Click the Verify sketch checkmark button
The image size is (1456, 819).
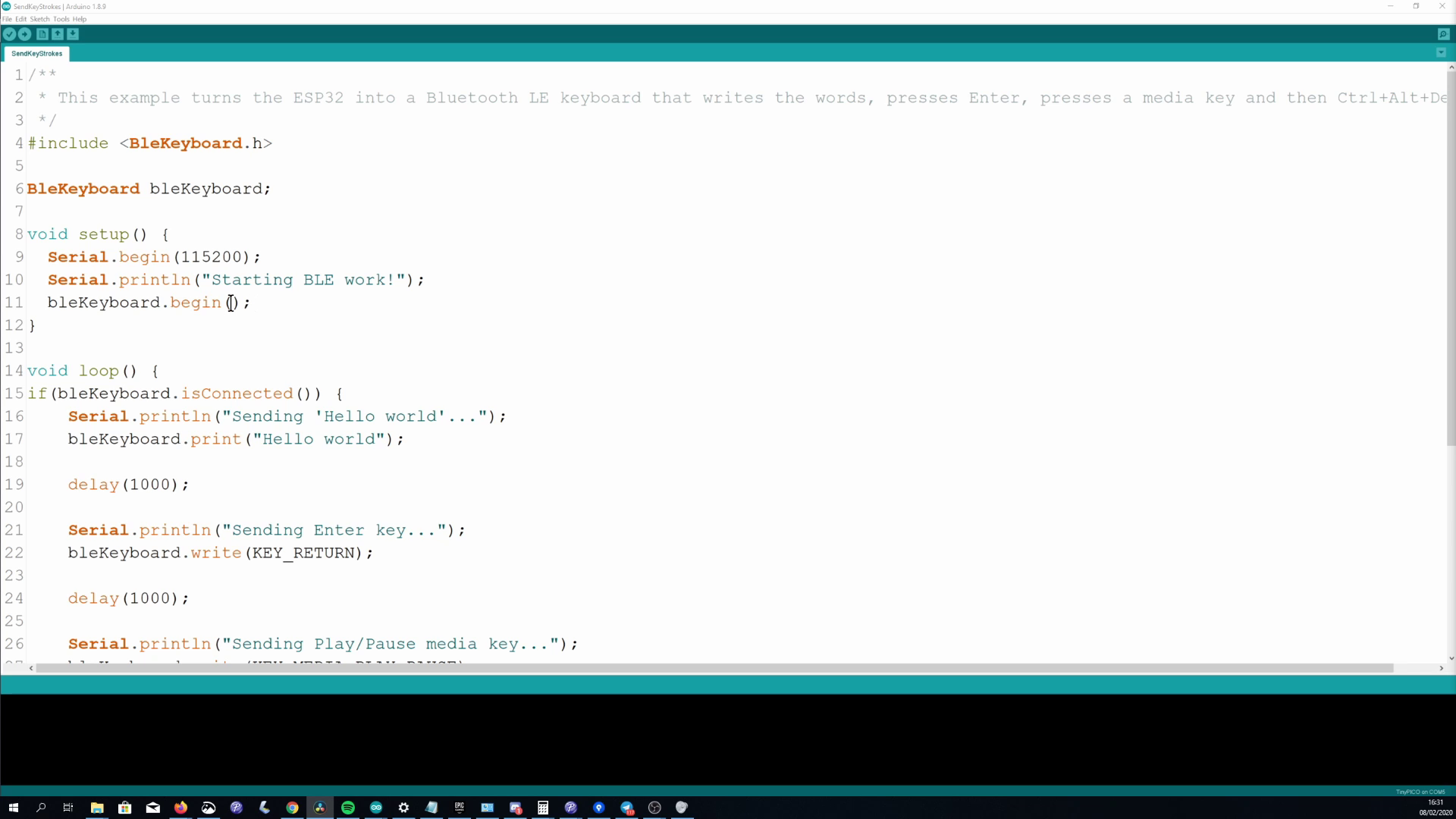(9, 34)
